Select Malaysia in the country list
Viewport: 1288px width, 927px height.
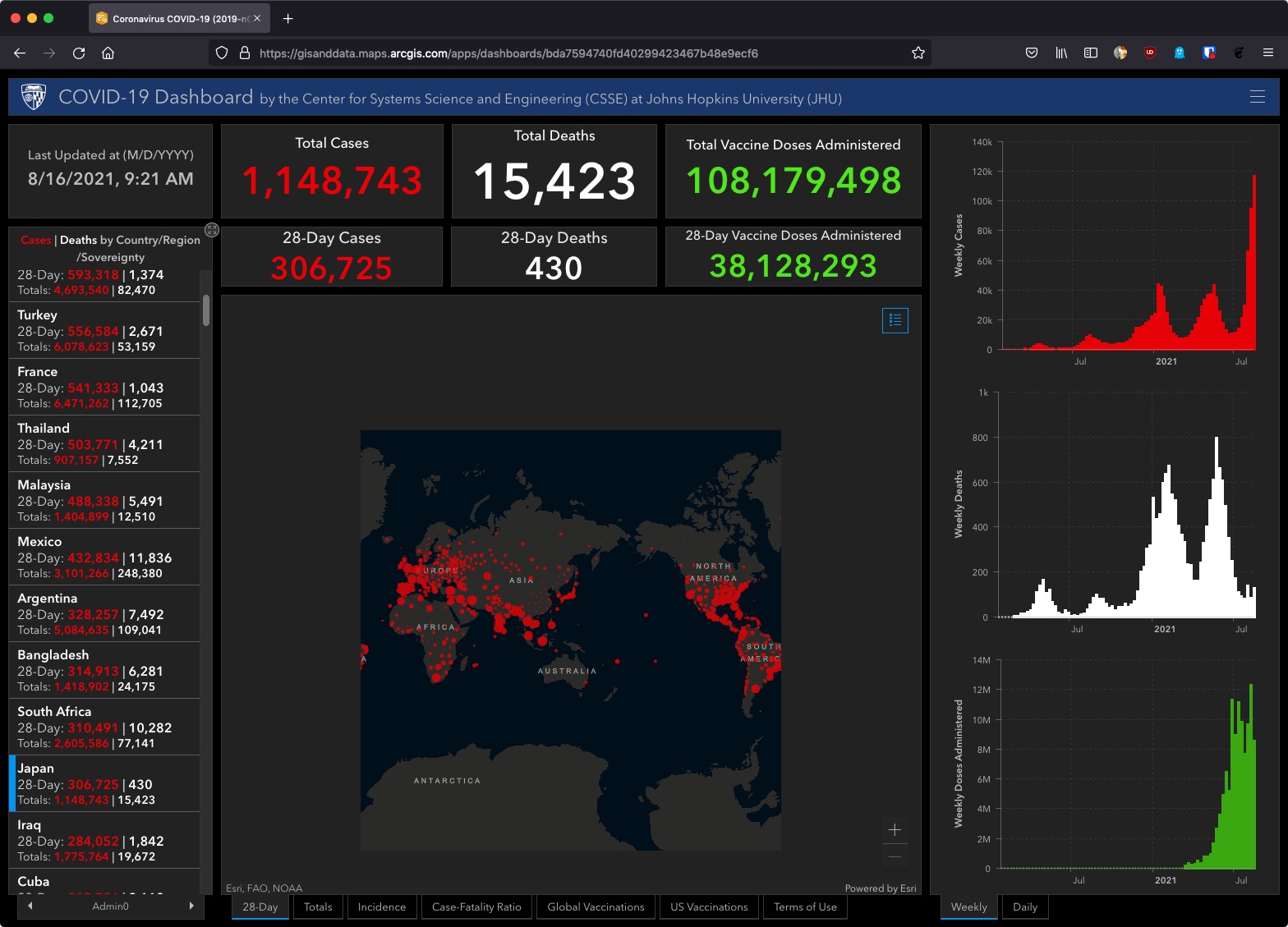click(104, 500)
